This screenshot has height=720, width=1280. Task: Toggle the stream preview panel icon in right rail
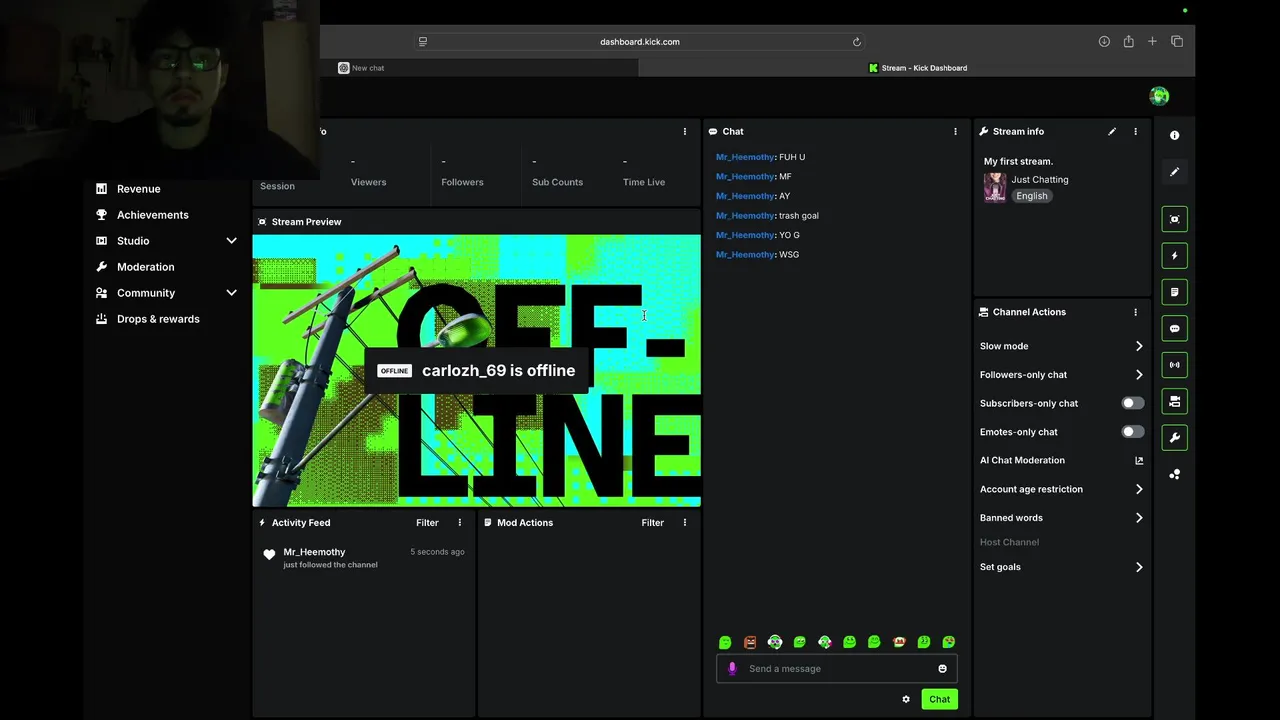(1175, 219)
